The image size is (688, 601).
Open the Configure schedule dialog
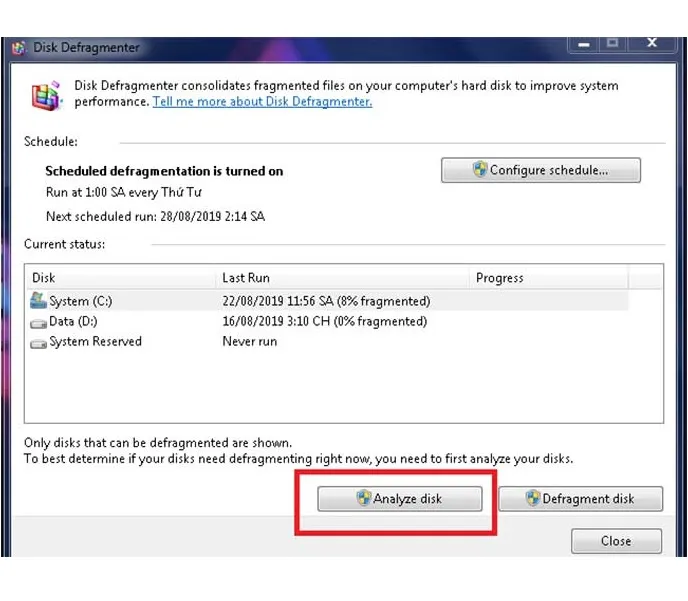click(x=541, y=170)
